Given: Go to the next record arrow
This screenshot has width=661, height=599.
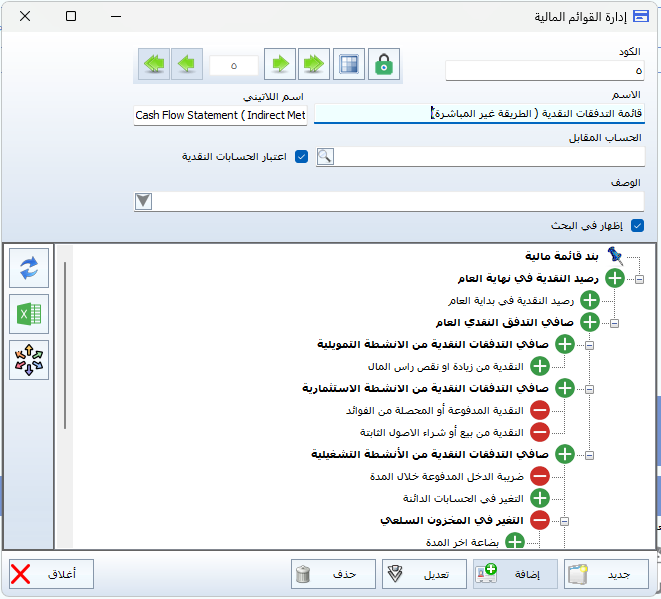Looking at the screenshot, I should pos(281,64).
